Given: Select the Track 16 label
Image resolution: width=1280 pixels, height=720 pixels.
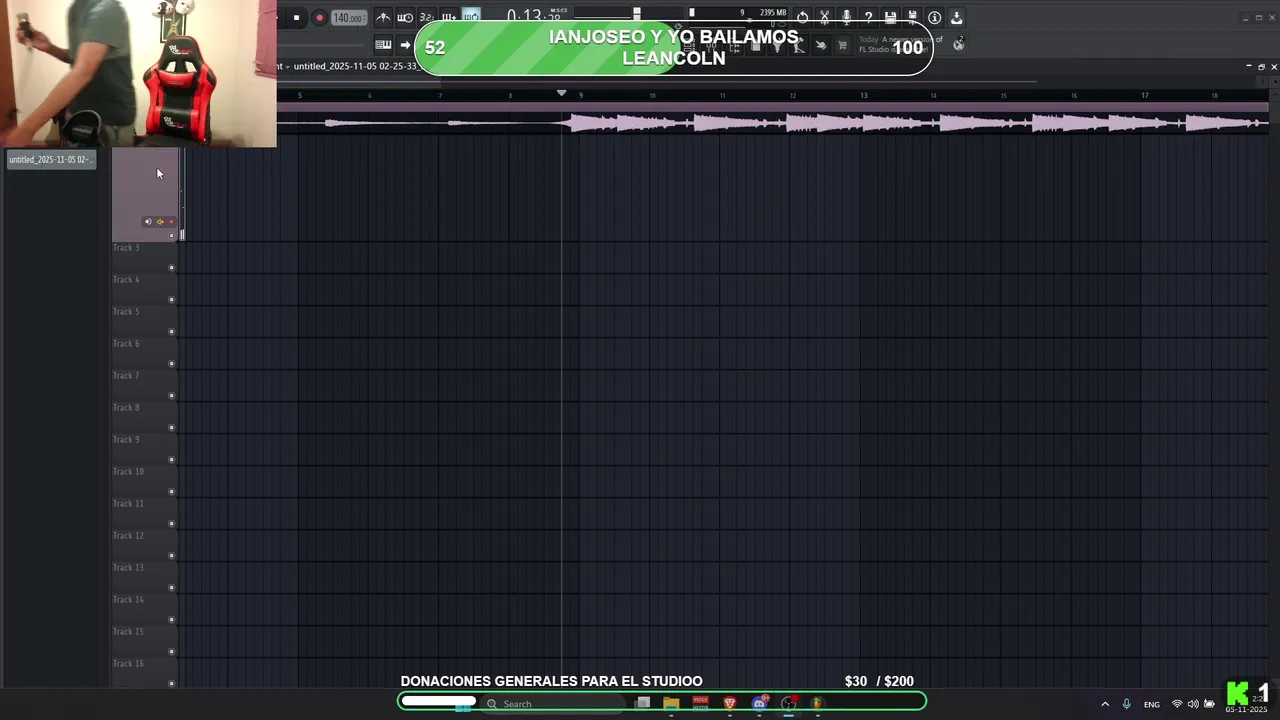Looking at the screenshot, I should [x=128, y=663].
